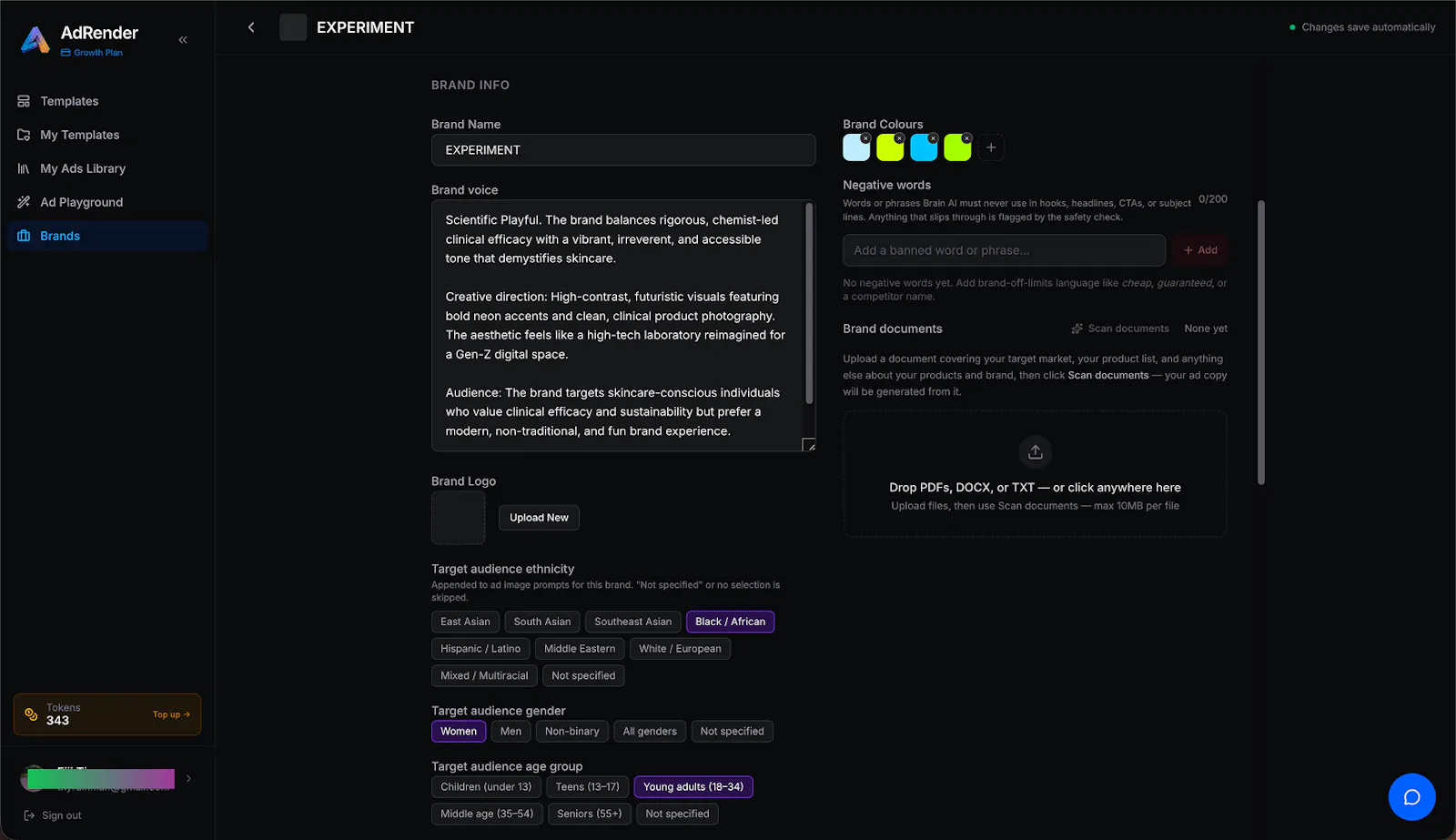Viewport: 1456px width, 840px height.
Task: Click the Top up link
Action: coord(171,714)
